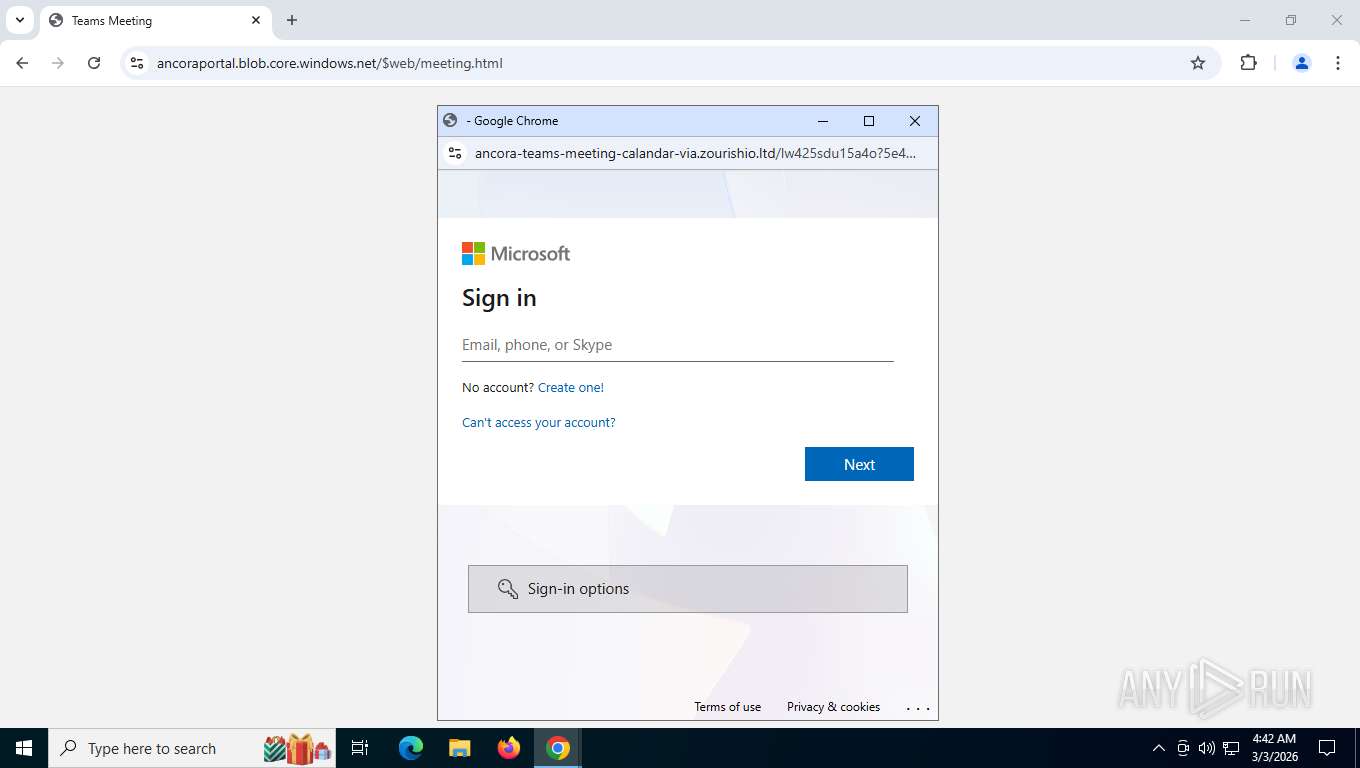The height and width of the screenshot is (768, 1360).
Task: Launch Firefox from taskbar
Action: pos(509,748)
